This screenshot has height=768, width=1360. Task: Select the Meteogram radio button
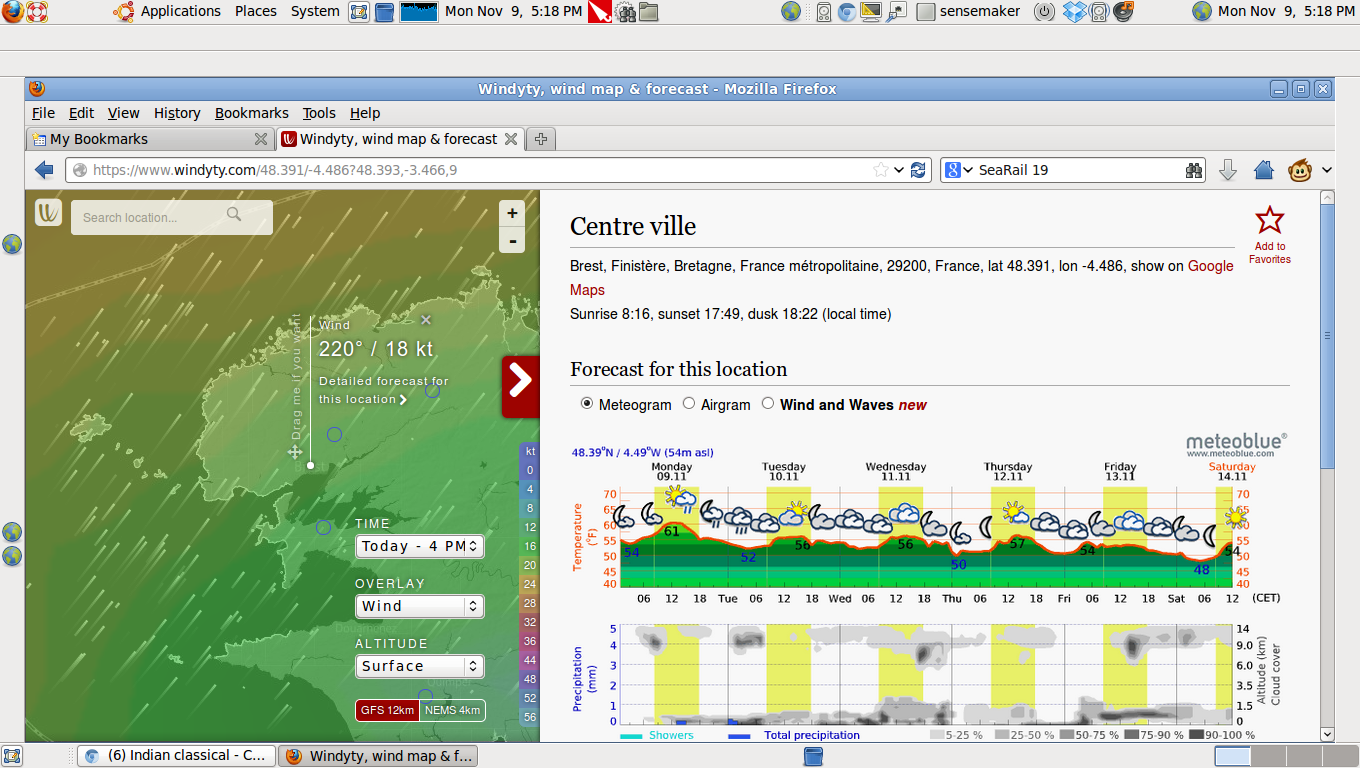click(587, 404)
